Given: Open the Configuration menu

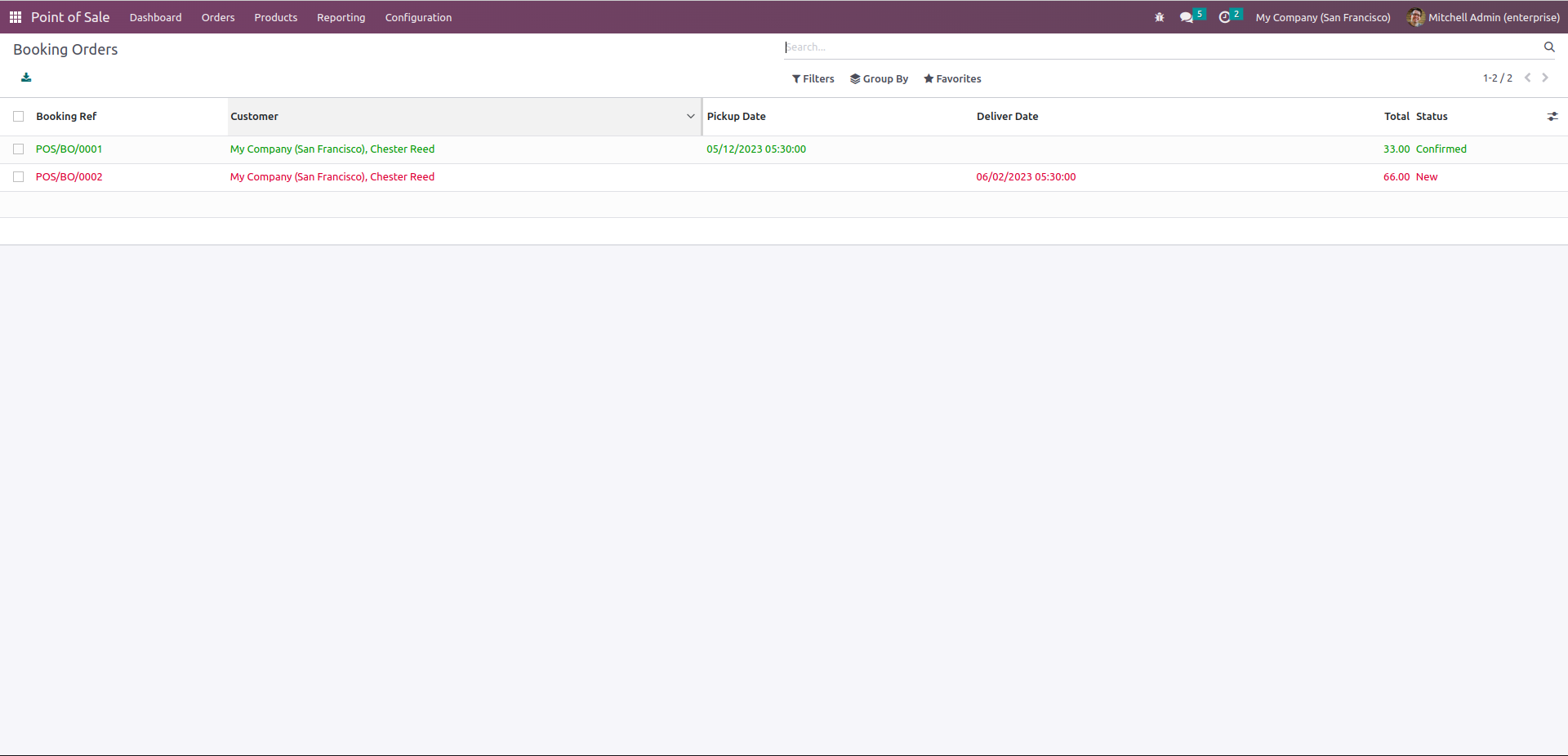Looking at the screenshot, I should point(418,17).
